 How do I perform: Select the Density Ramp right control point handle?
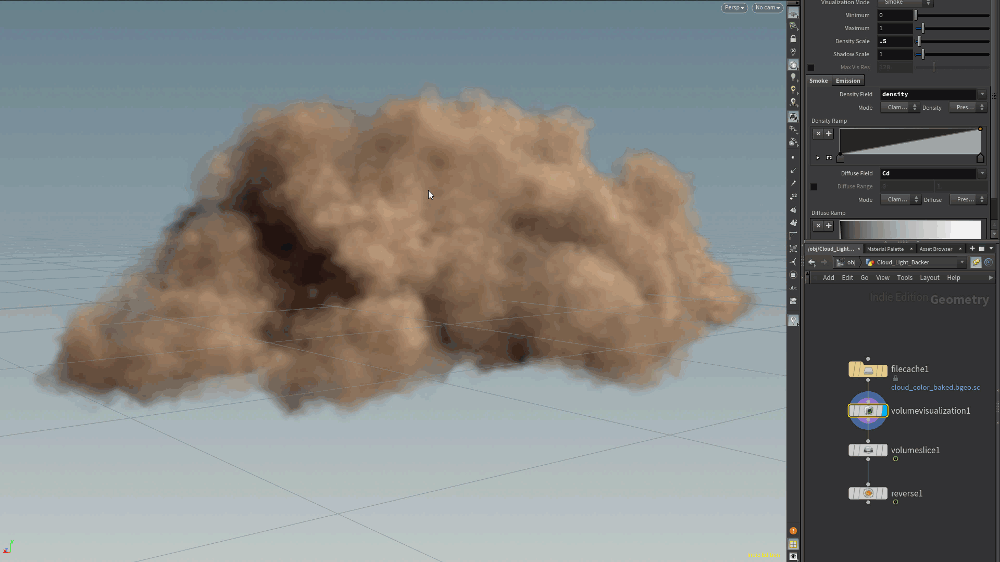[980, 158]
